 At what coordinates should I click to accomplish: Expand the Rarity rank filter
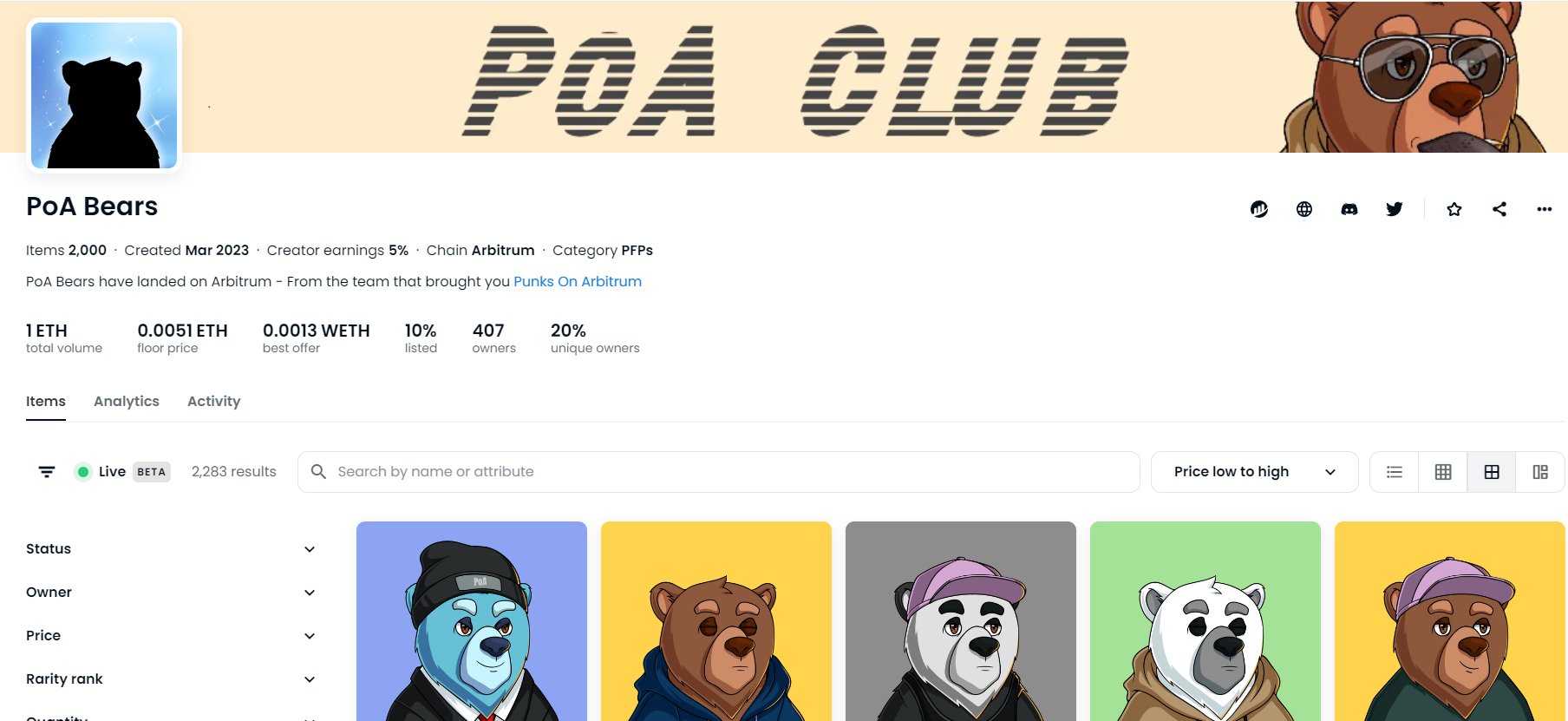point(170,679)
